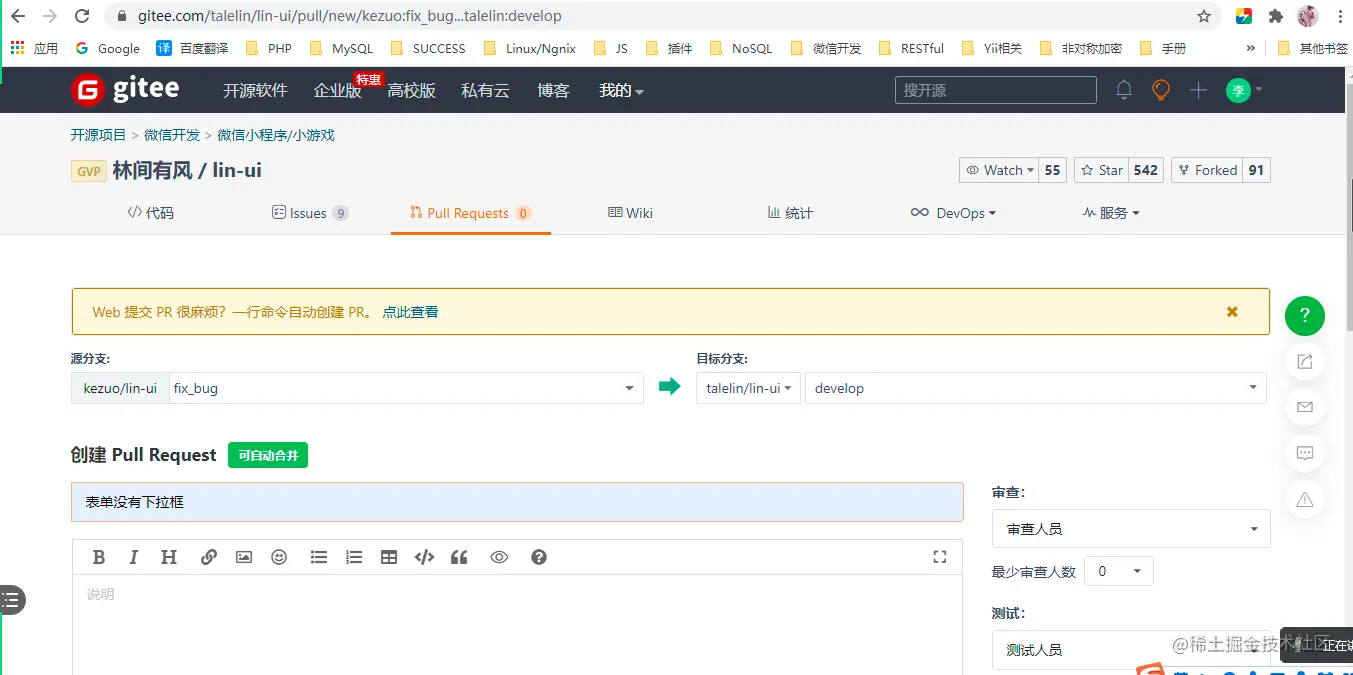This screenshot has height=675, width=1353.
Task: Open the emoji picker in editor
Action: click(x=279, y=557)
